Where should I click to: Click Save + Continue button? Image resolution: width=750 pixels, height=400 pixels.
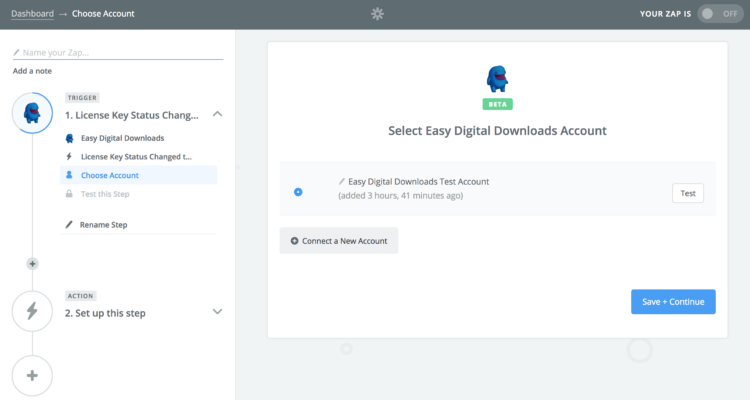click(673, 302)
